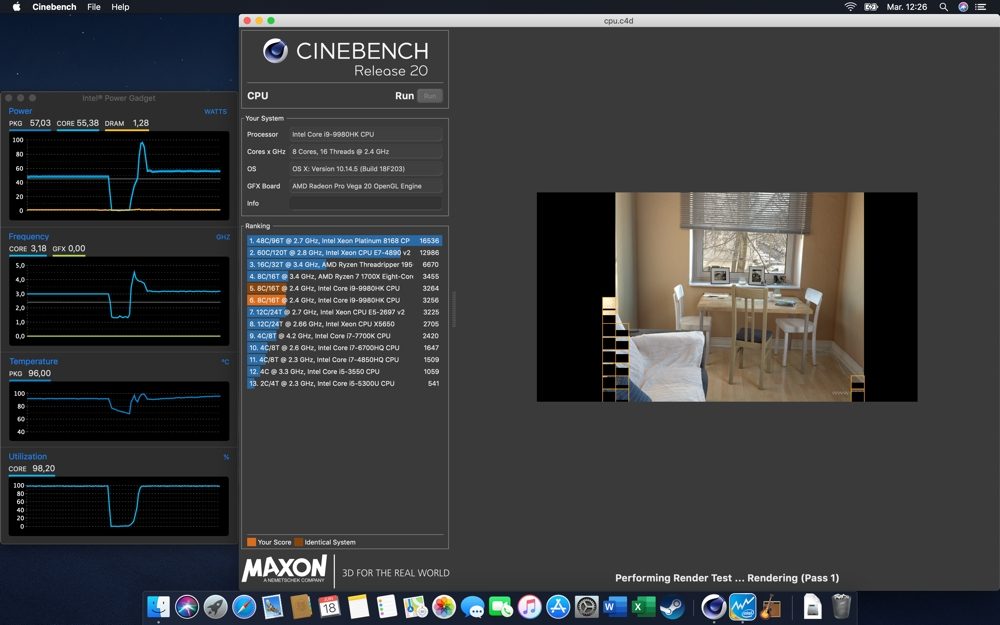Launch Safari from the Dock
The image size is (1000, 625).
click(x=244, y=607)
